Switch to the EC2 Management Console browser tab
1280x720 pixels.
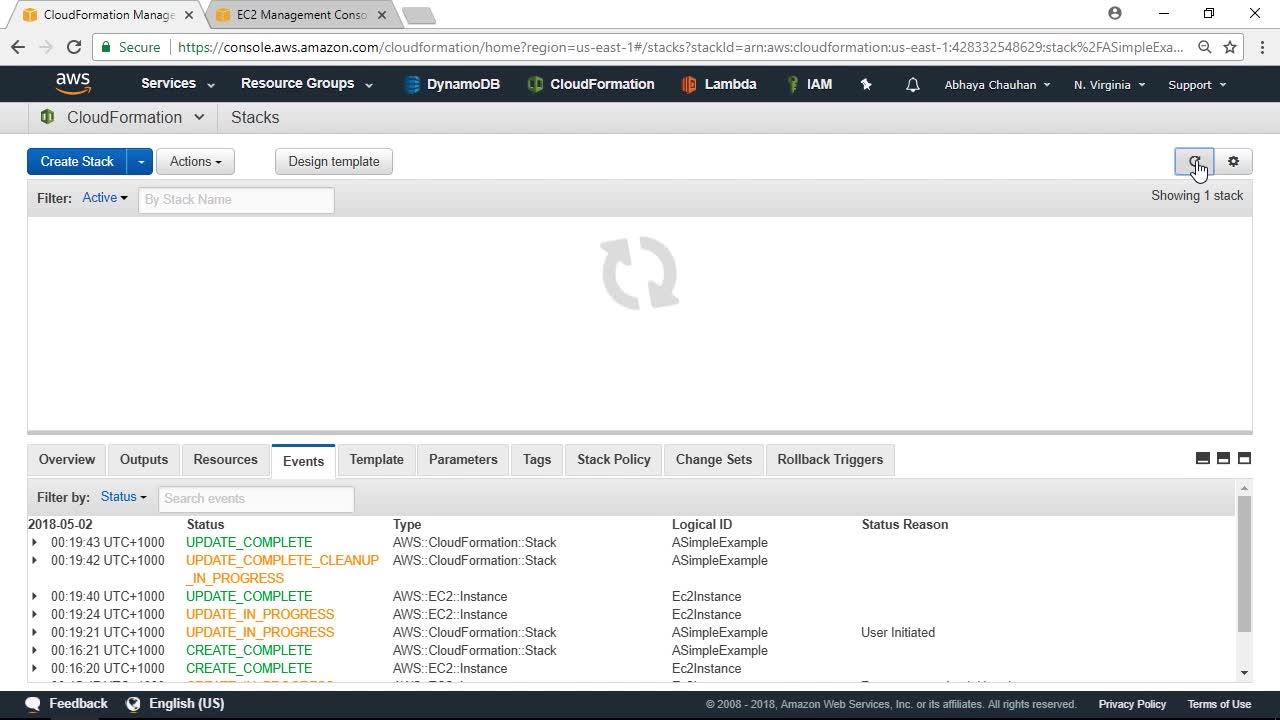[301, 15]
